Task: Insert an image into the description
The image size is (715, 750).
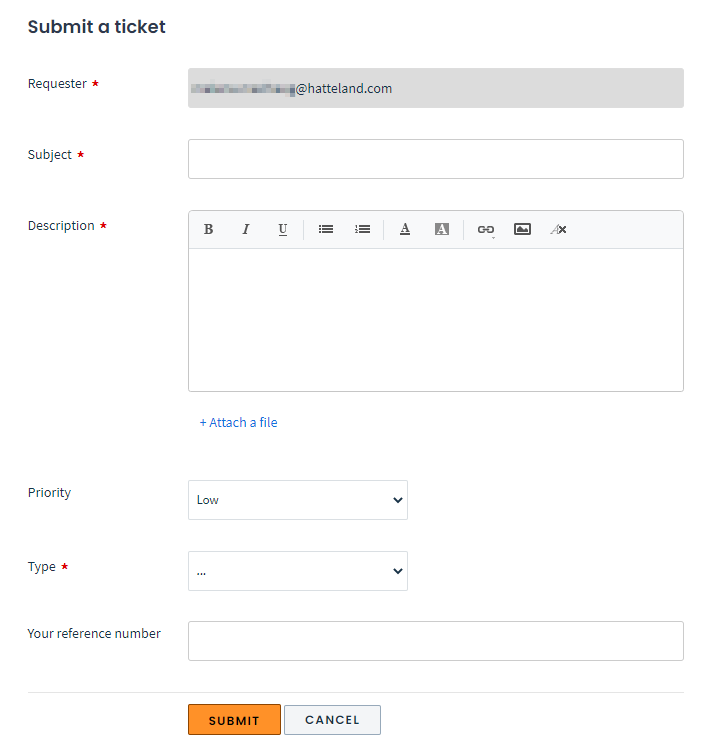Action: [522, 229]
